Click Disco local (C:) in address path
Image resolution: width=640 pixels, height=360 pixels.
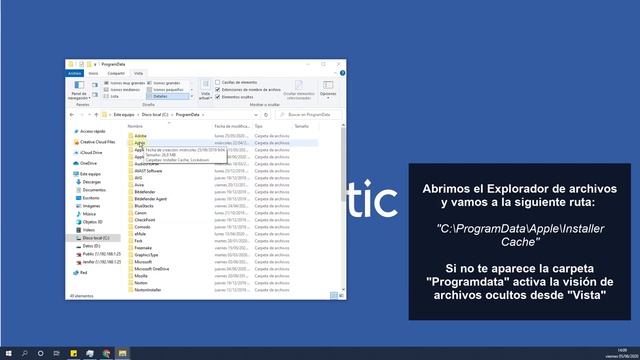(x=155, y=115)
